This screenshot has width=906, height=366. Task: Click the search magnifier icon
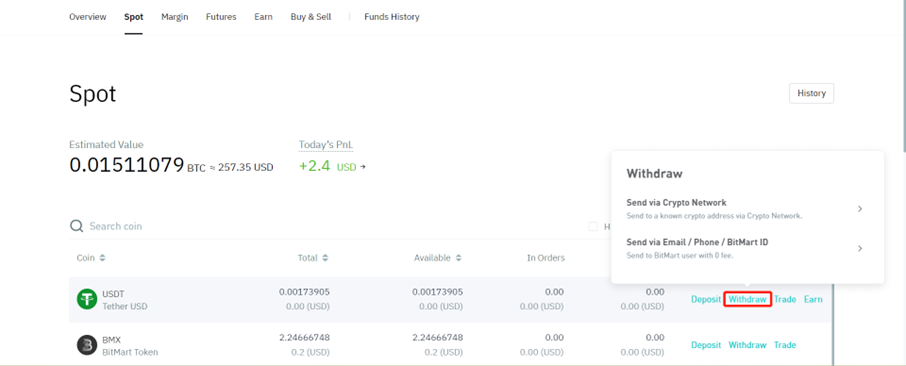[76, 226]
